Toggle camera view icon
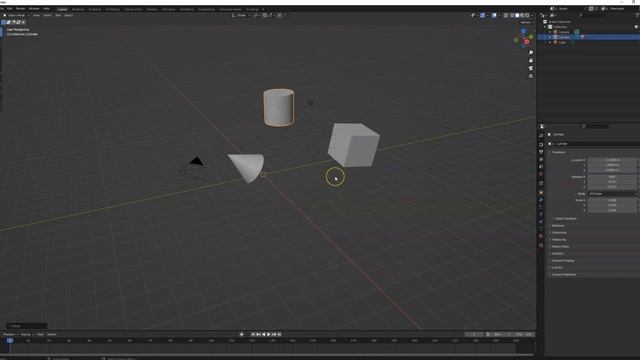640x360 pixels. tap(531, 68)
